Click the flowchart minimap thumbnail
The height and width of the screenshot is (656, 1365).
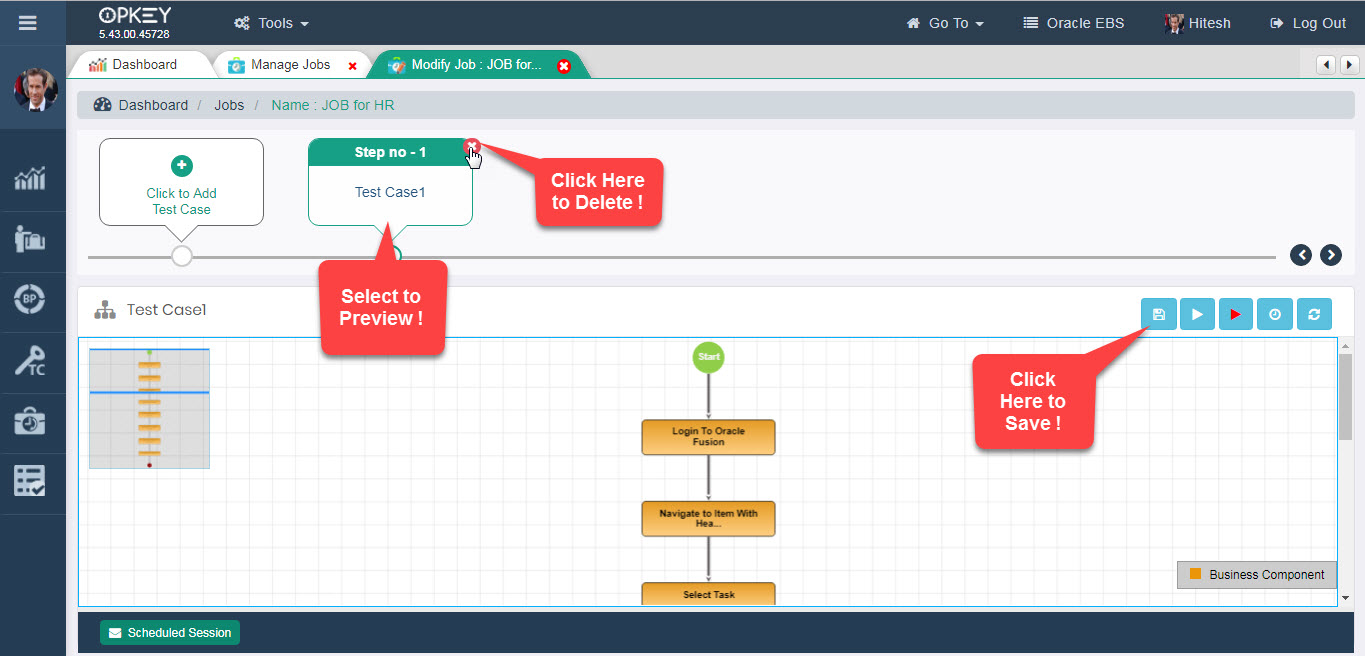point(149,408)
